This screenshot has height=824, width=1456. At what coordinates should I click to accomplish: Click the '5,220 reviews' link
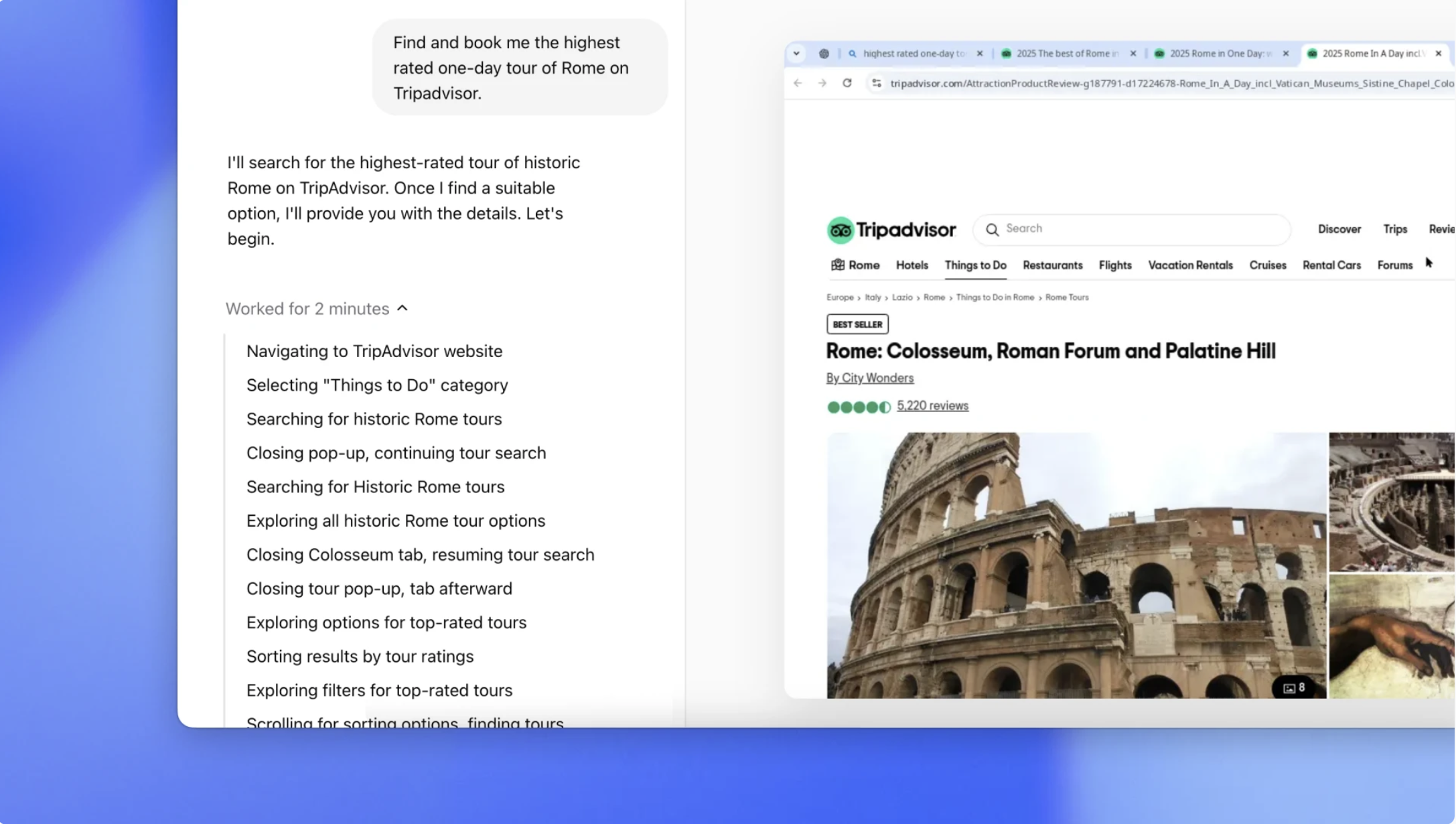coord(932,405)
